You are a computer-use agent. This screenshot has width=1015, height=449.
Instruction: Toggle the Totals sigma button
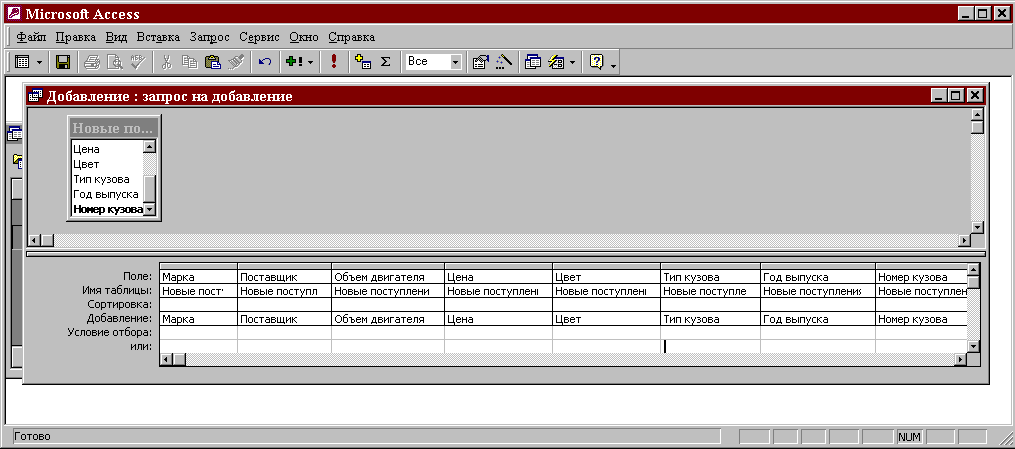(x=385, y=62)
